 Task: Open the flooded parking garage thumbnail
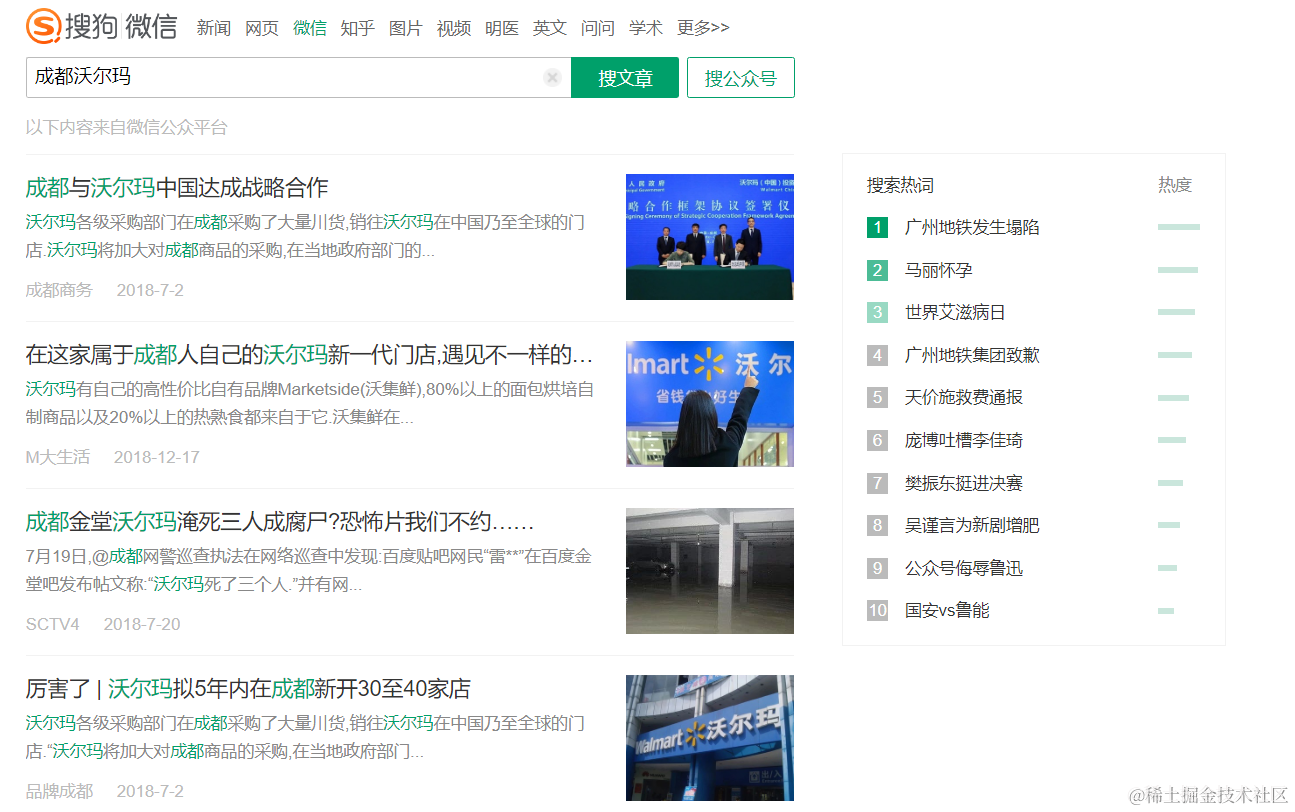tap(710, 571)
